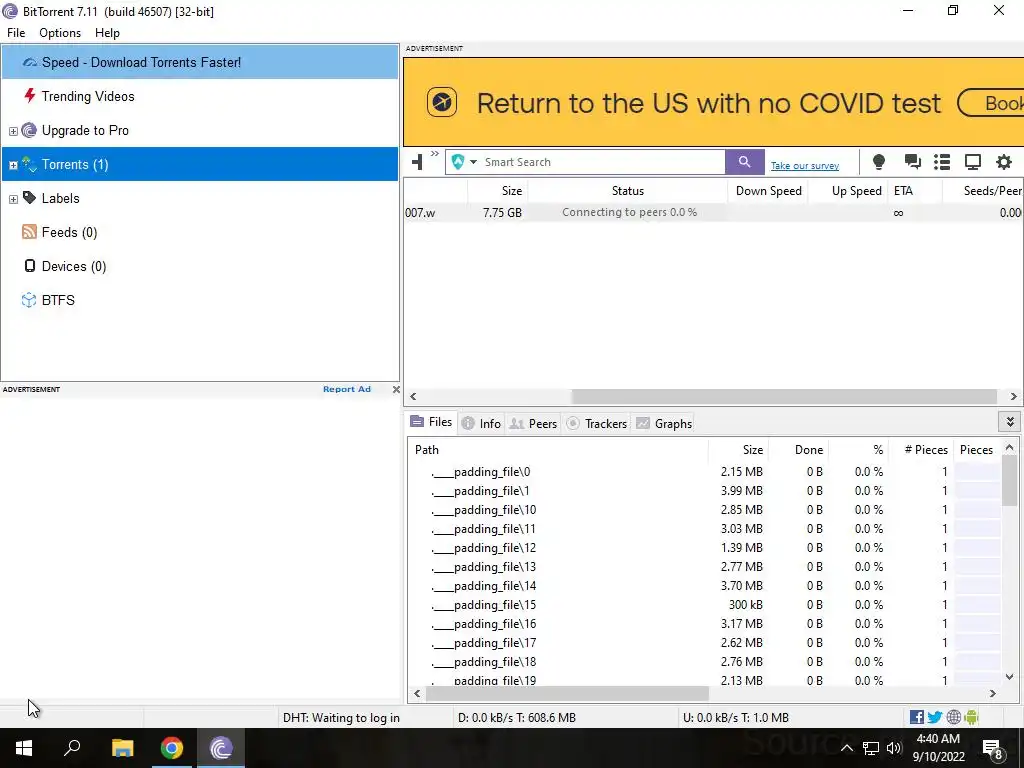This screenshot has width=1024, height=768.
Task: Open Preferences via the gear icon
Action: pos(1004,161)
